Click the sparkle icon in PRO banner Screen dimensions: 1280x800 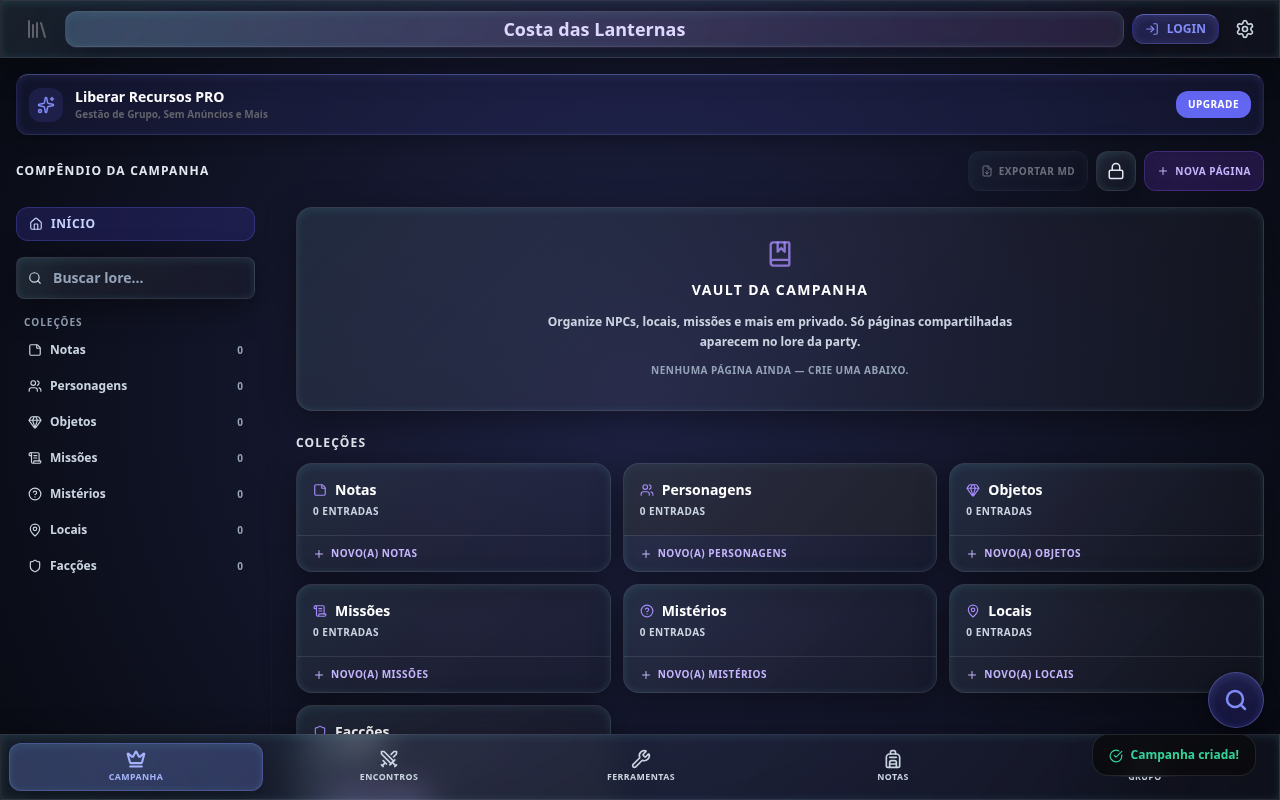[46, 105]
